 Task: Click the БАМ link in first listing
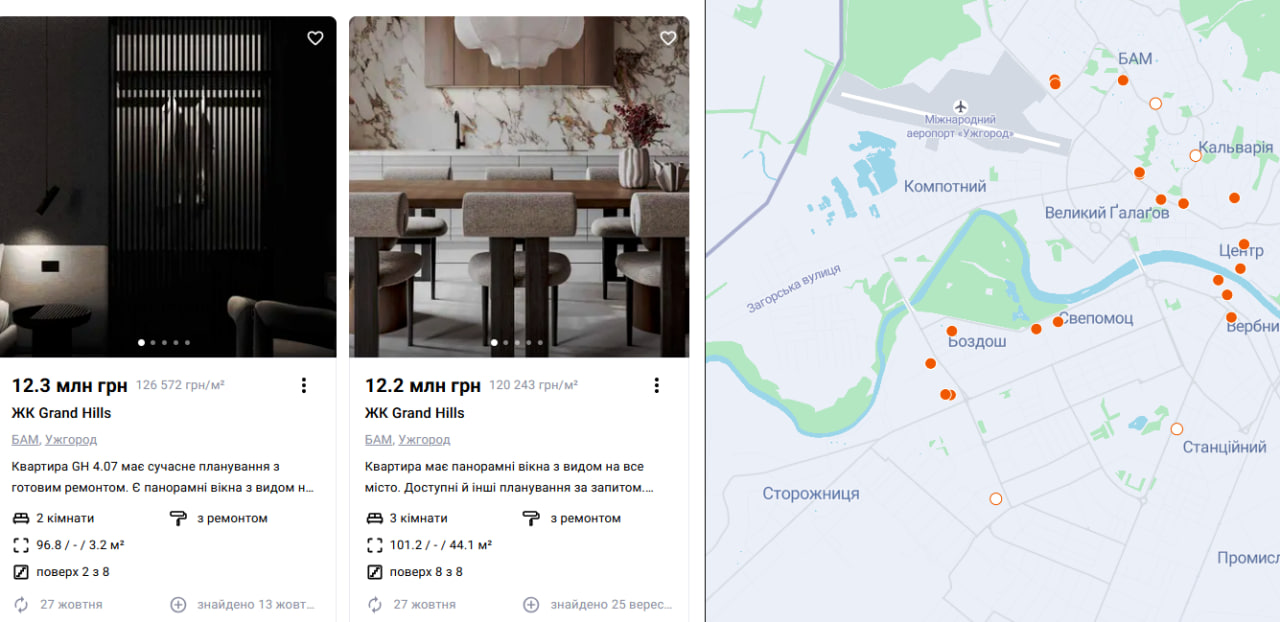click(x=25, y=439)
